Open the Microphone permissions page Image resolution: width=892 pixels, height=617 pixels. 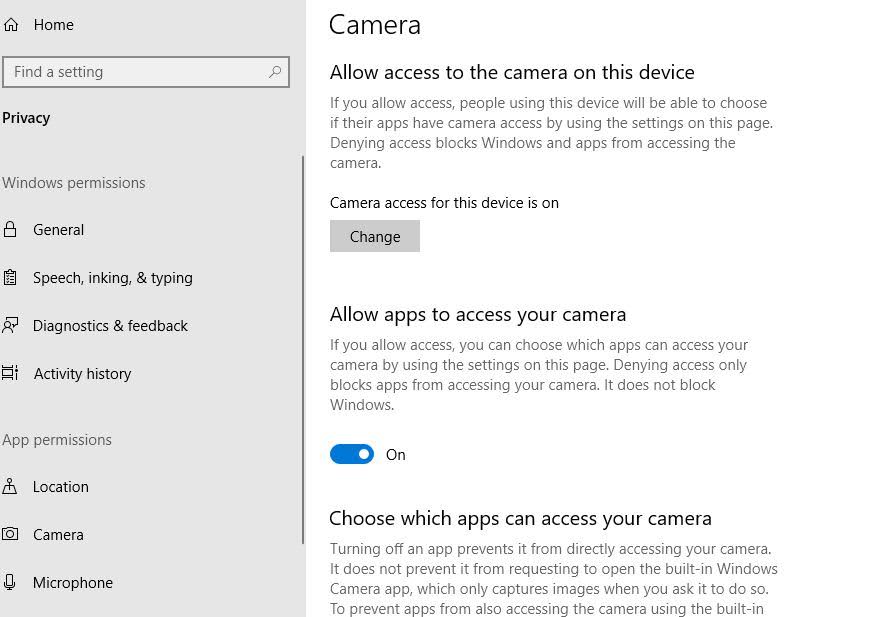click(x=73, y=583)
